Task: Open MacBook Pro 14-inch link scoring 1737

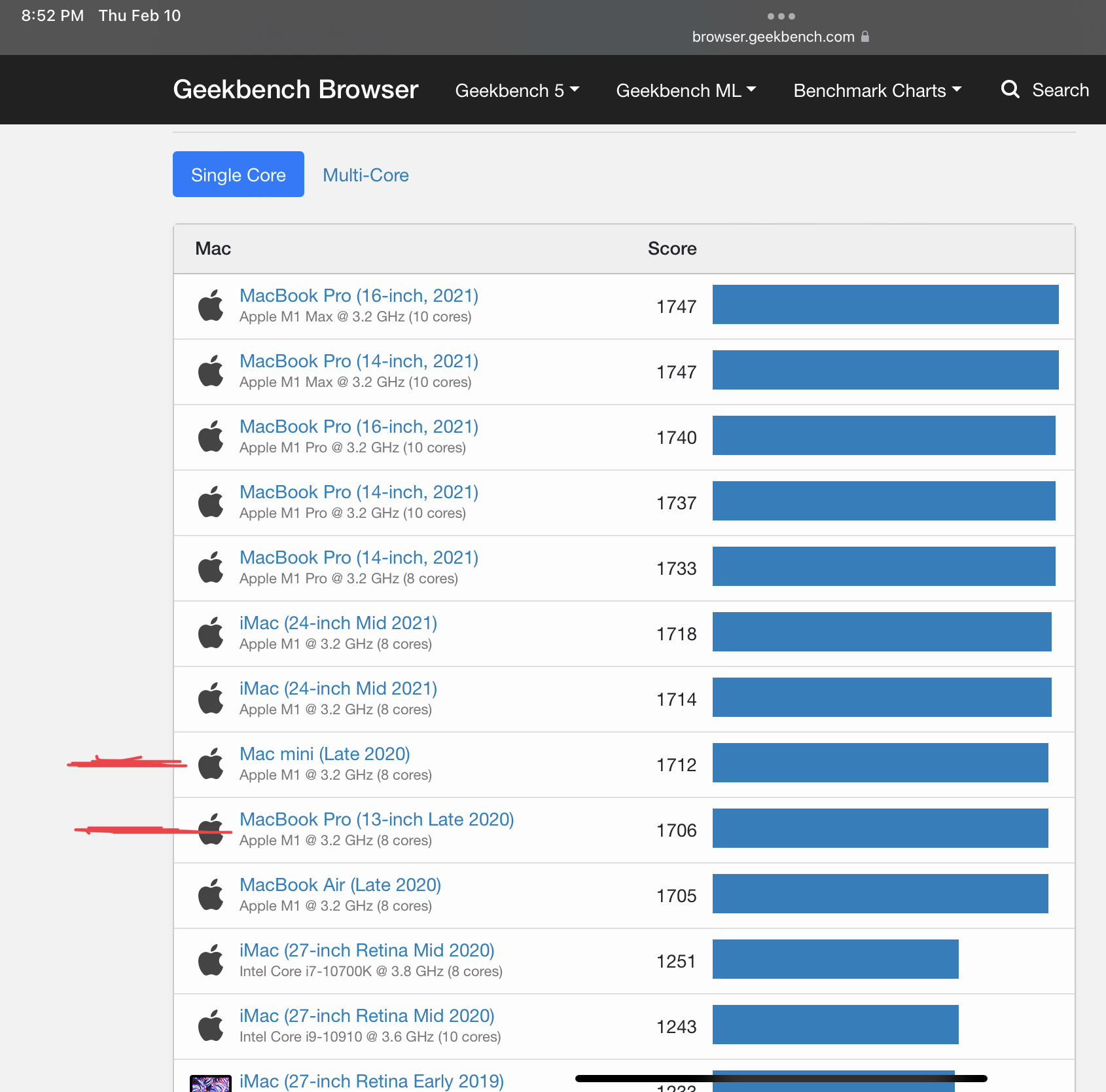Action: tap(359, 492)
